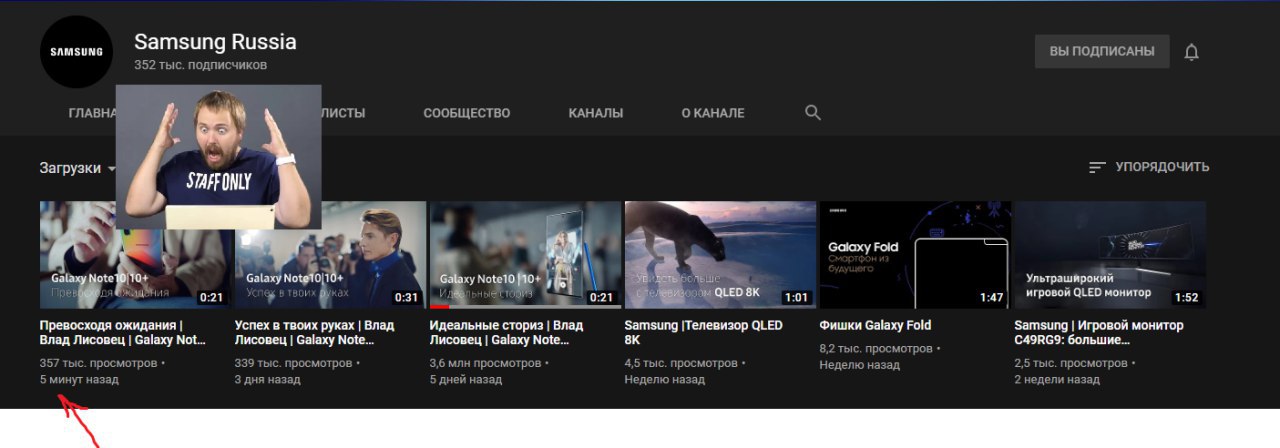The image size is (1280, 448).
Task: Open the Galaxy Fold video thumbnail
Action: pos(915,254)
